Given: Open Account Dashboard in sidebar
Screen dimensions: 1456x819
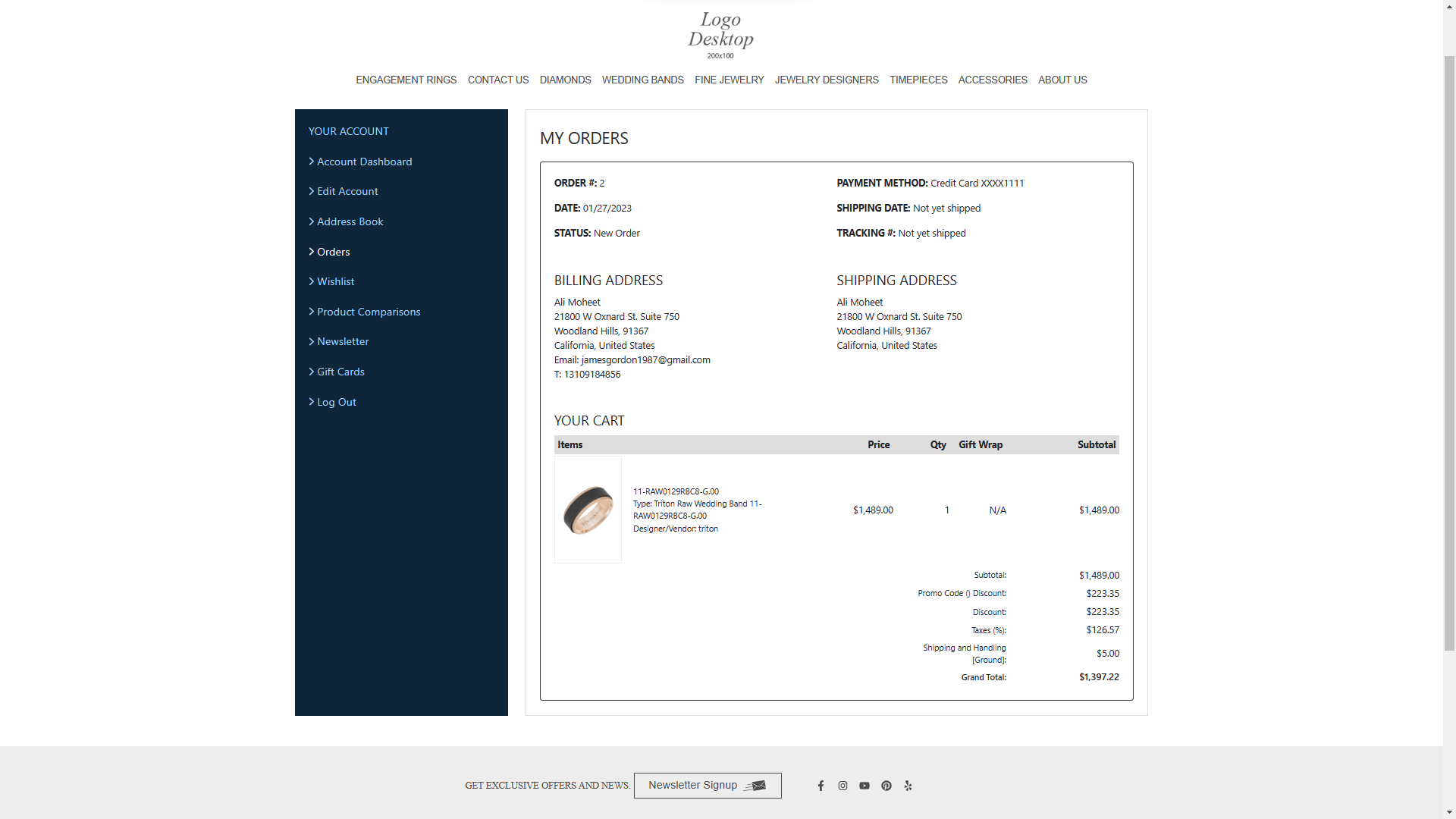Looking at the screenshot, I should [364, 162].
